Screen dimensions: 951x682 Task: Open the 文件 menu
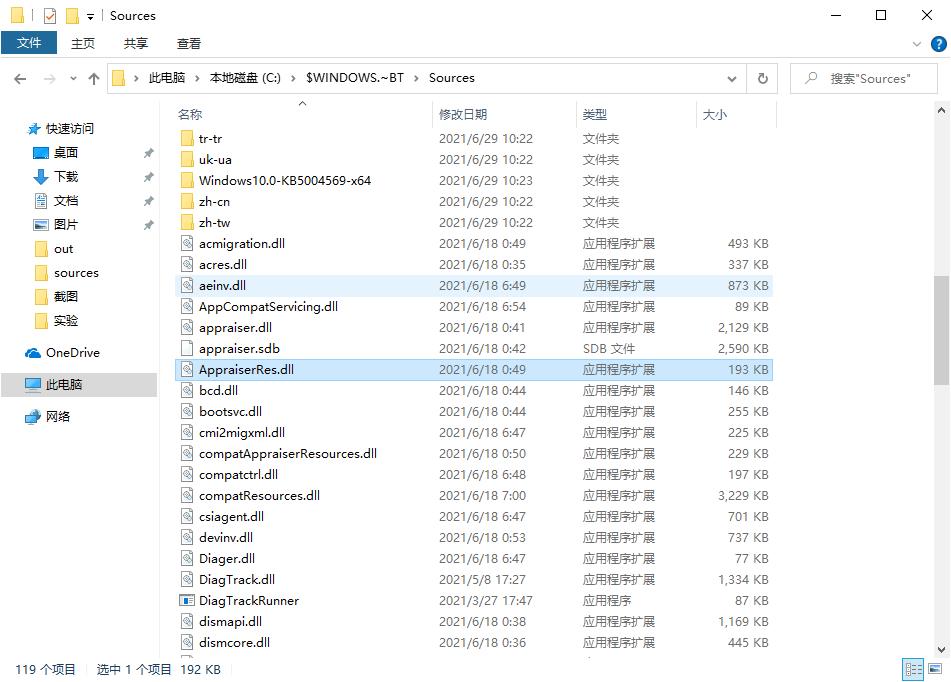click(x=30, y=43)
